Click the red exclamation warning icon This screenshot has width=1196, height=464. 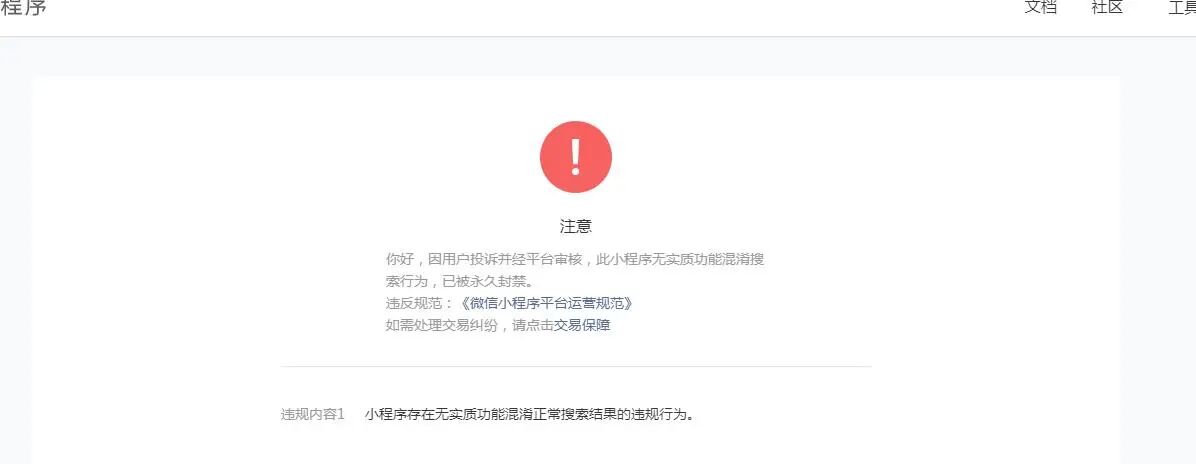point(576,156)
